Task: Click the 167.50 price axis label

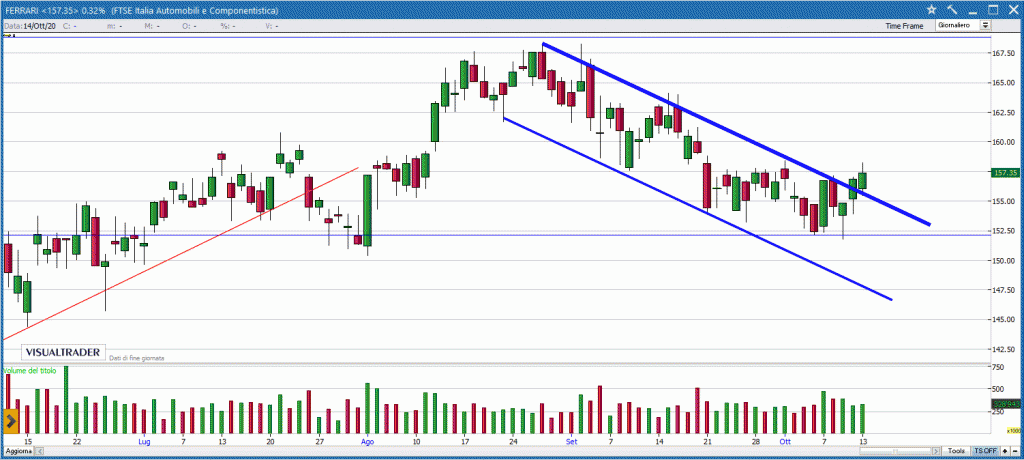Action: pyautogui.click(x=1003, y=54)
